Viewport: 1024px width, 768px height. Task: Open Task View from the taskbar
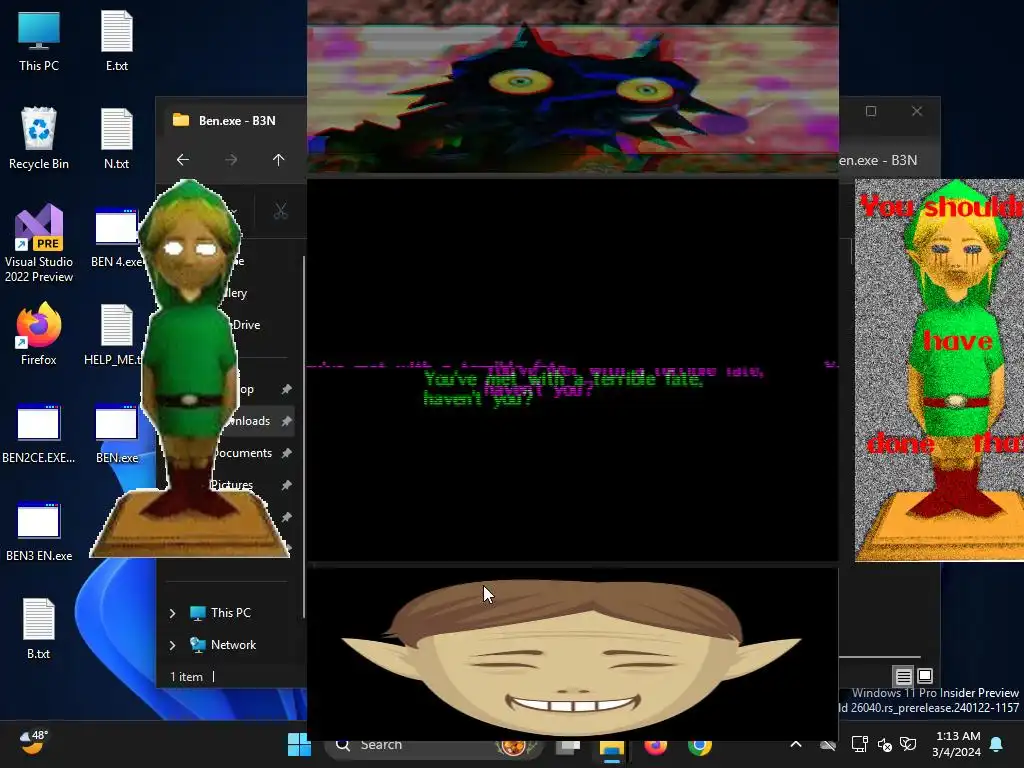568,745
